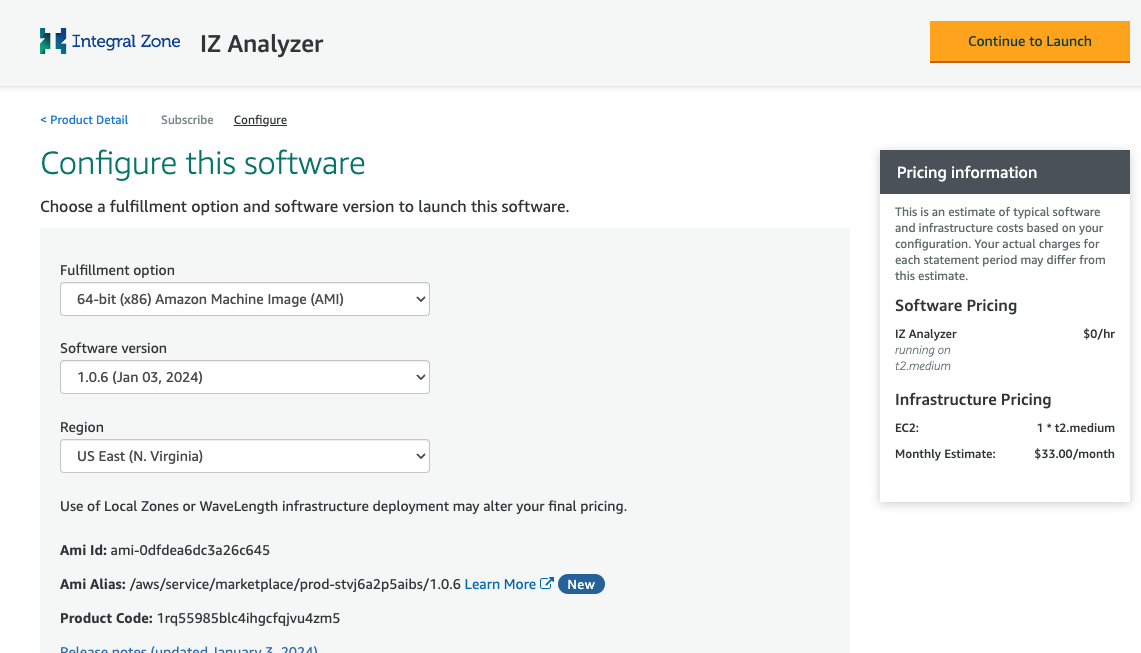Open the Software version dropdown

coord(244,377)
